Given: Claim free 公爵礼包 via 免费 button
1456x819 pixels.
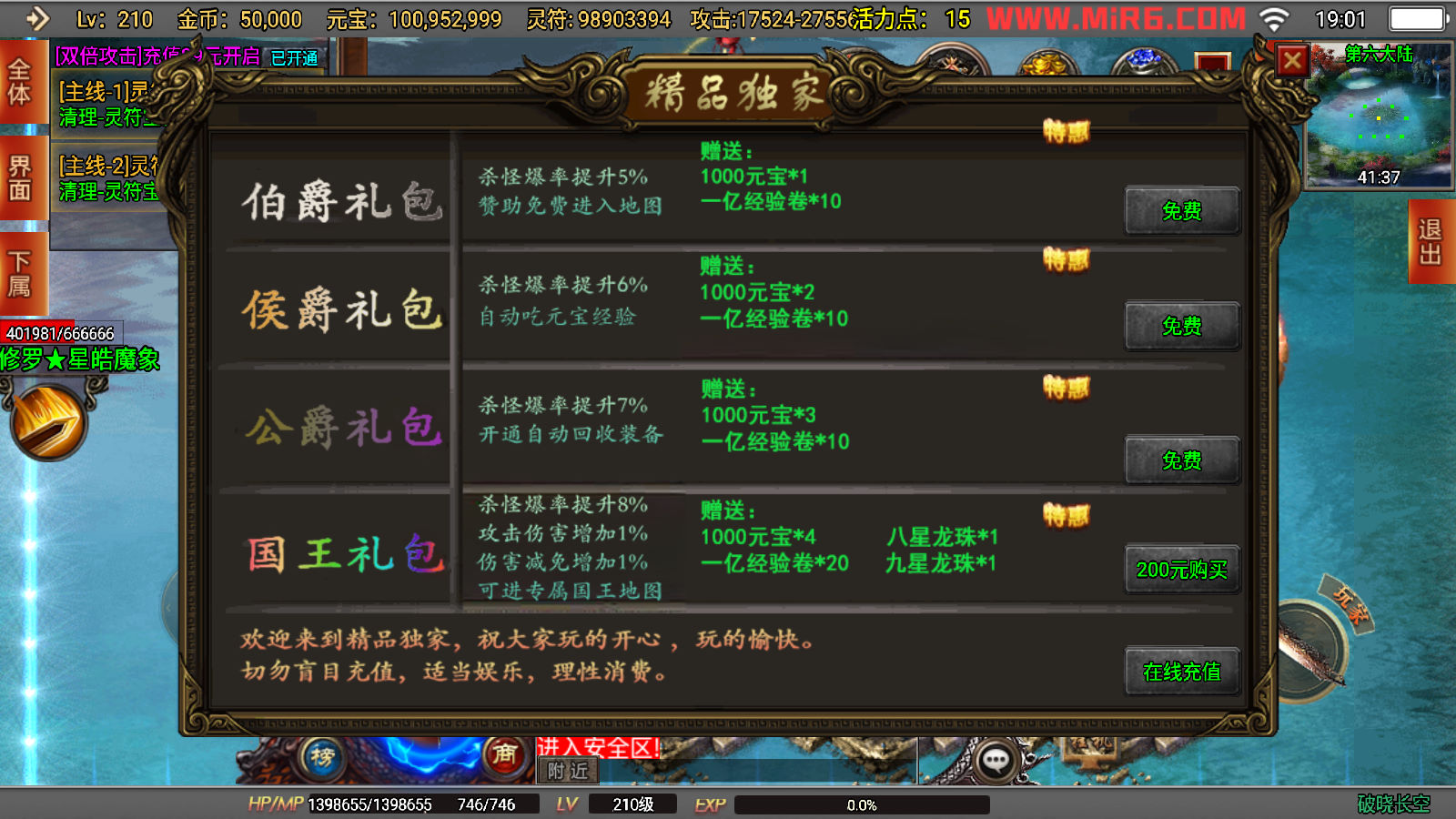Looking at the screenshot, I should (x=1182, y=460).
